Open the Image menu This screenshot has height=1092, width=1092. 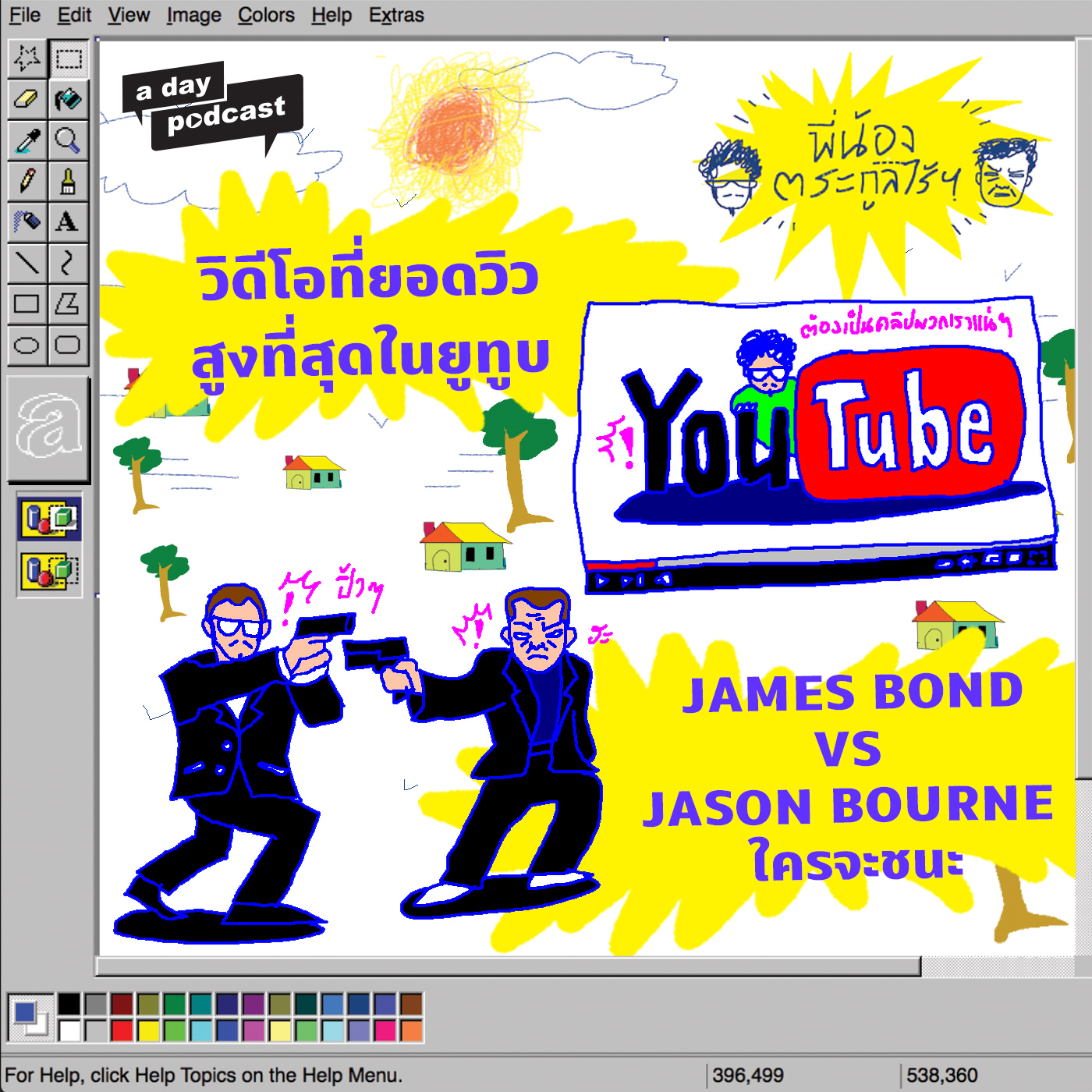193,15
